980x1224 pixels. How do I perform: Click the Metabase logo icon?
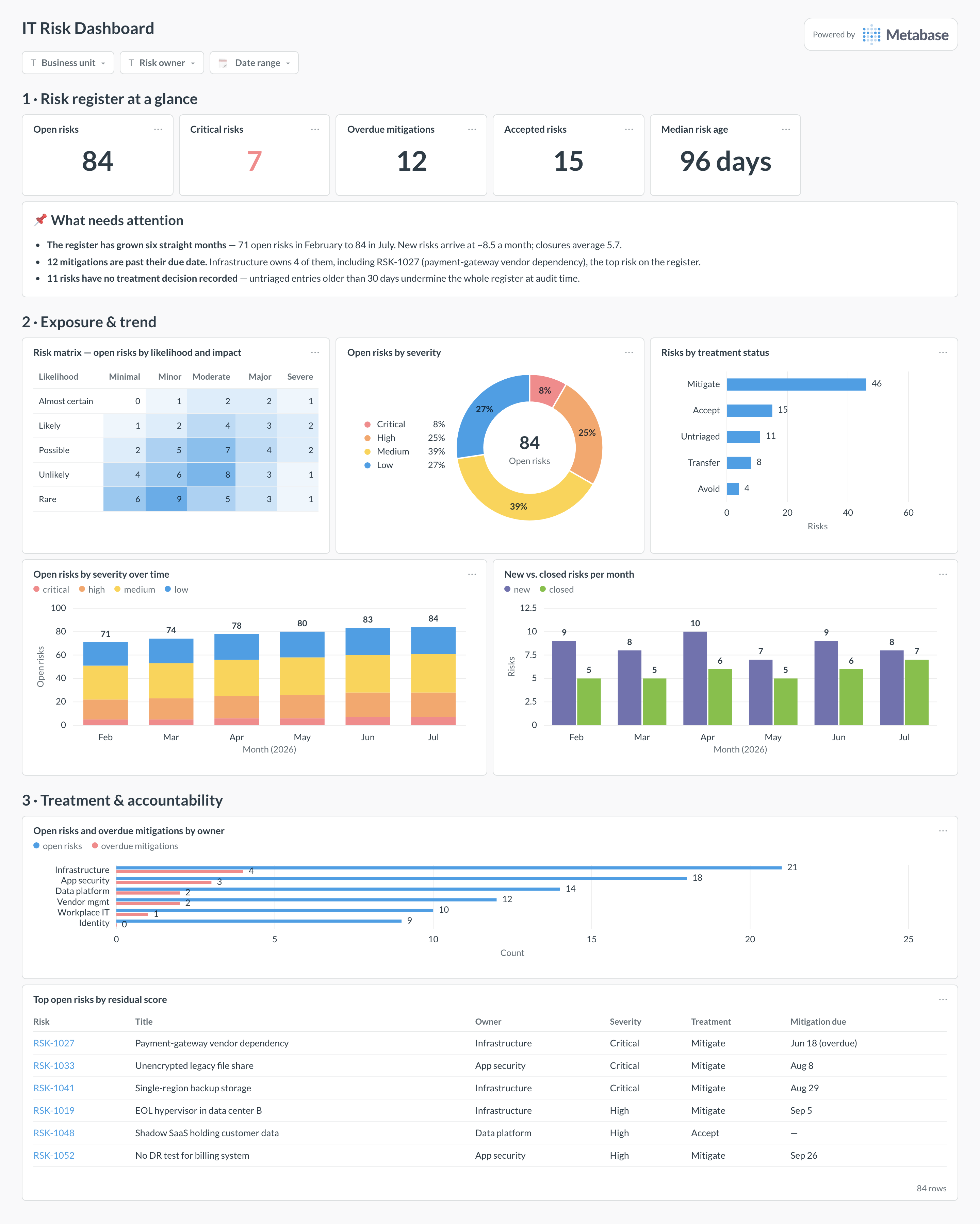pyautogui.click(x=871, y=35)
